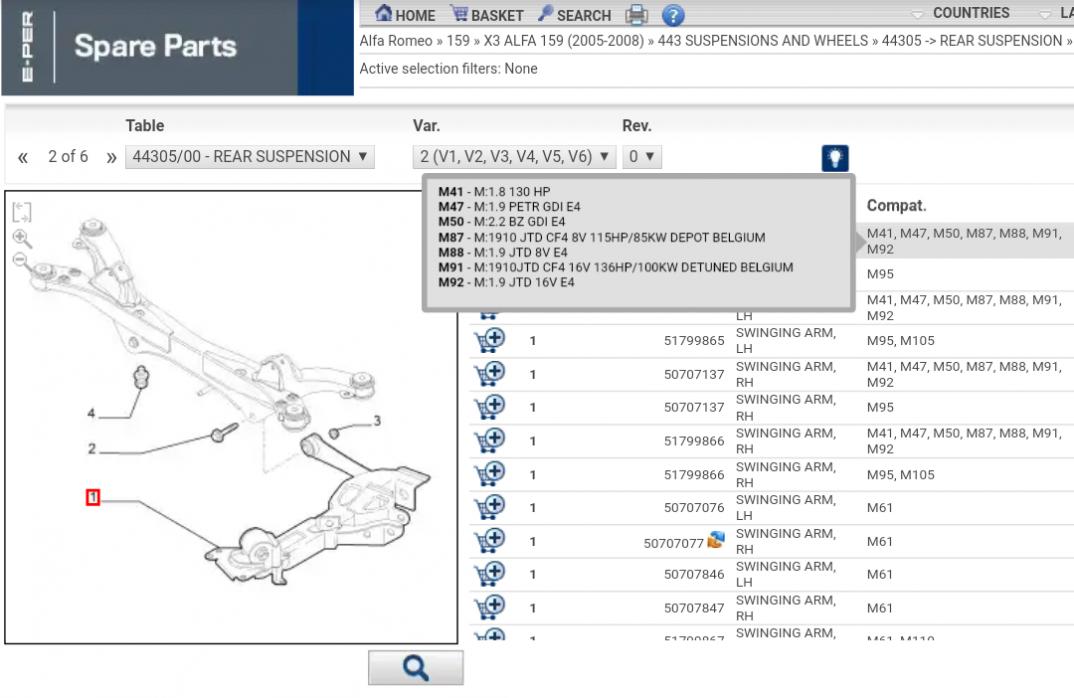Open the SEARCH page
The width and height of the screenshot is (1074, 698).
[574, 14]
